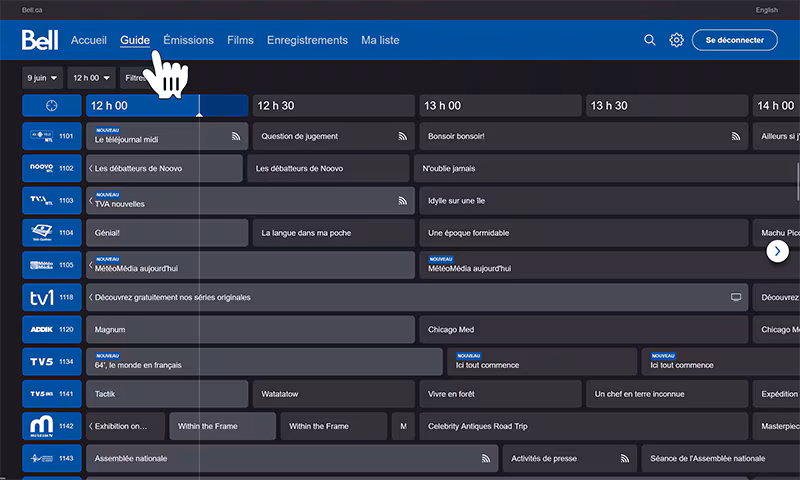Open Idylle sur une île program
The image size is (800, 480).
pos(609,200)
